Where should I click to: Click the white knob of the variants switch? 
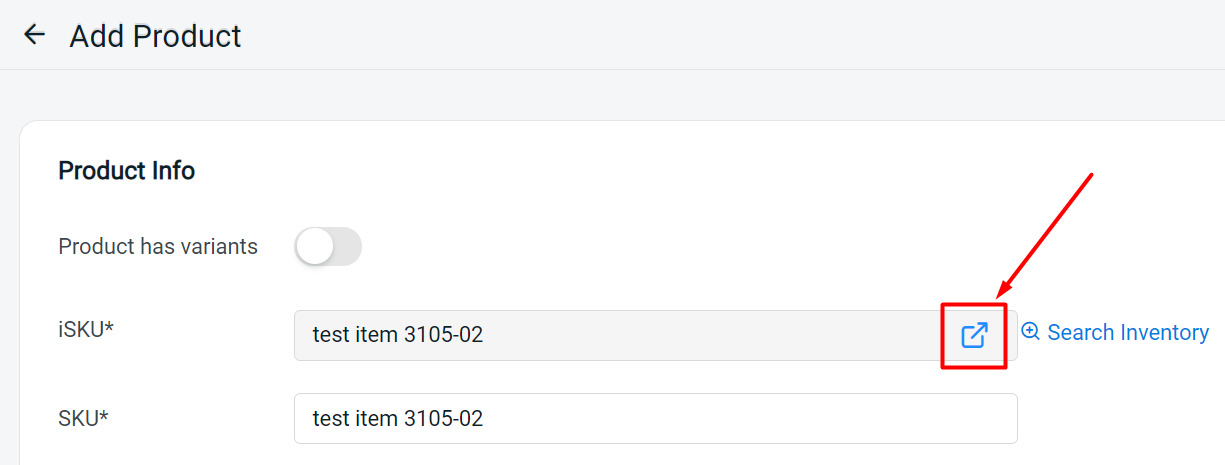[x=315, y=246]
